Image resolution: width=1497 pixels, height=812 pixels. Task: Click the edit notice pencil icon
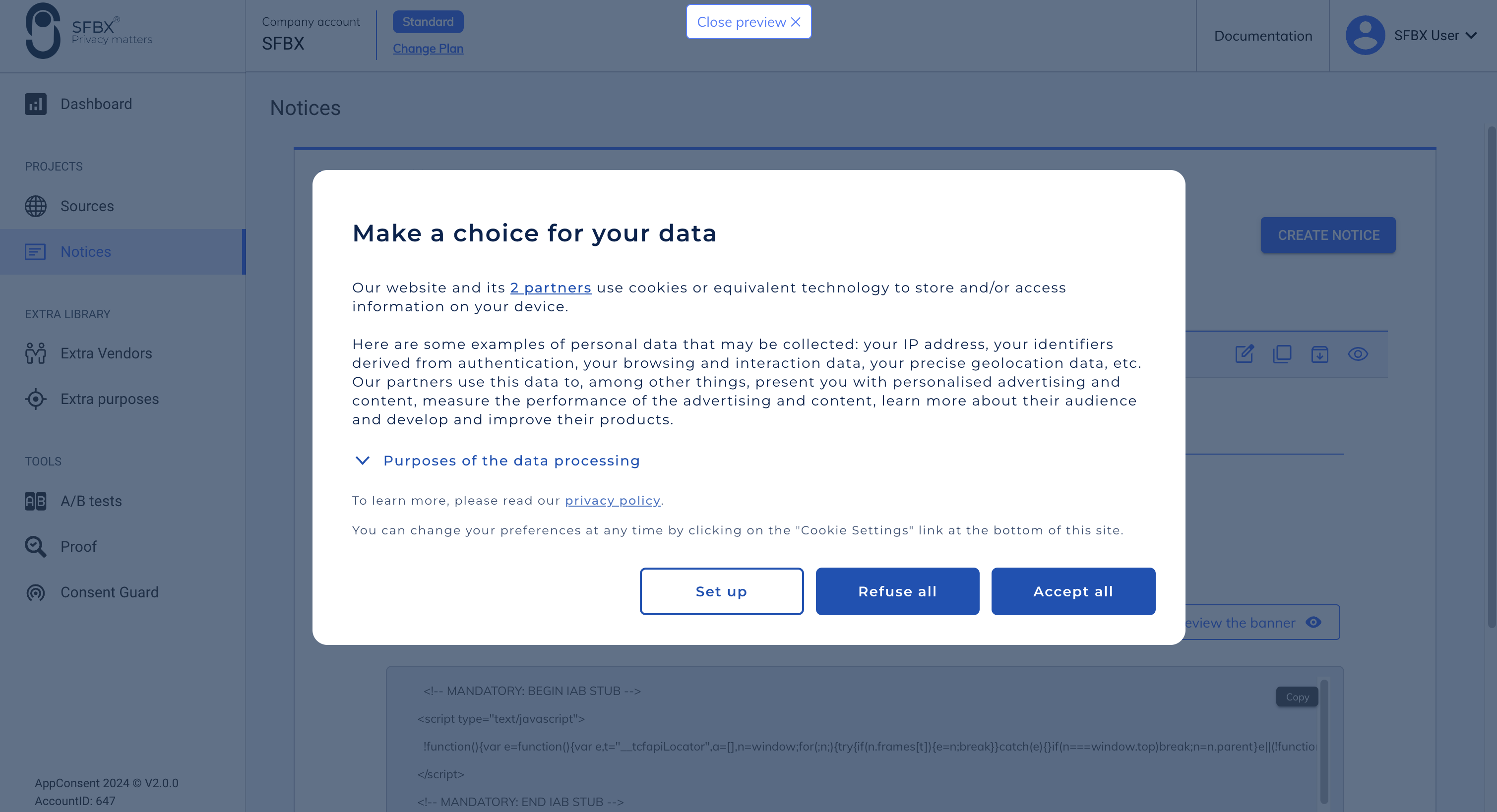[1244, 354]
